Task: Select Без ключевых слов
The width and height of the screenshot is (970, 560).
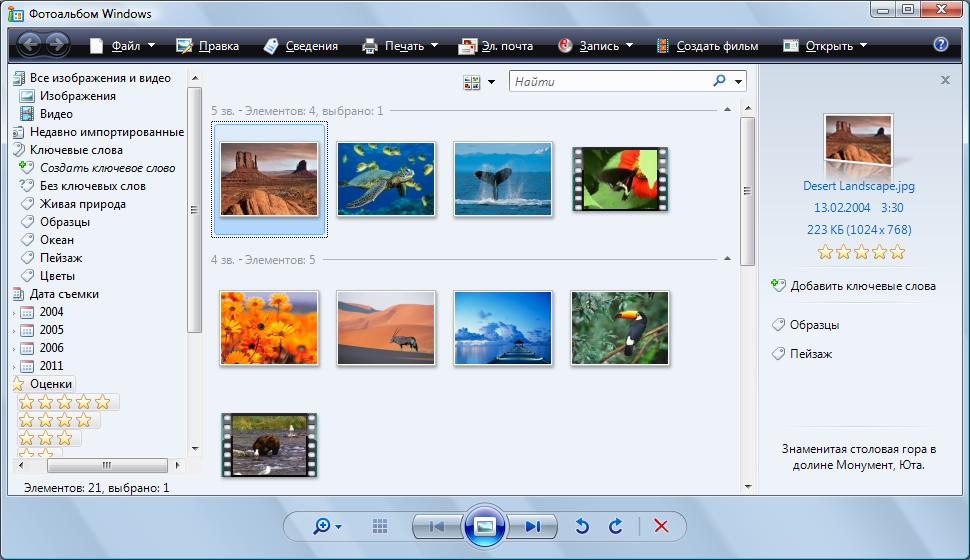Action: pos(92,186)
